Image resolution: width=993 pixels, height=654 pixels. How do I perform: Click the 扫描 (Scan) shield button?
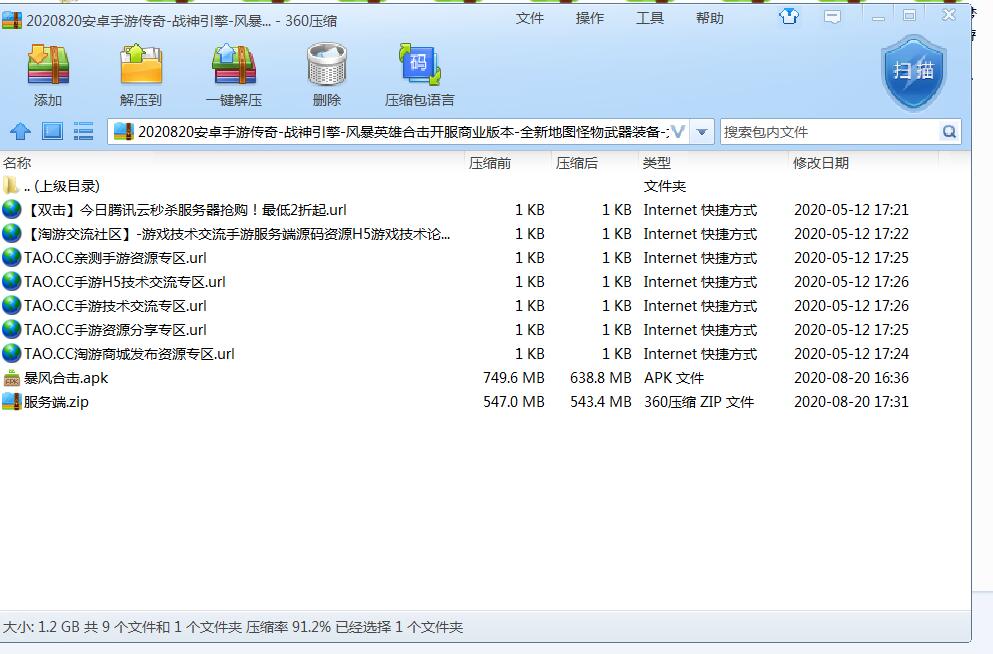913,72
